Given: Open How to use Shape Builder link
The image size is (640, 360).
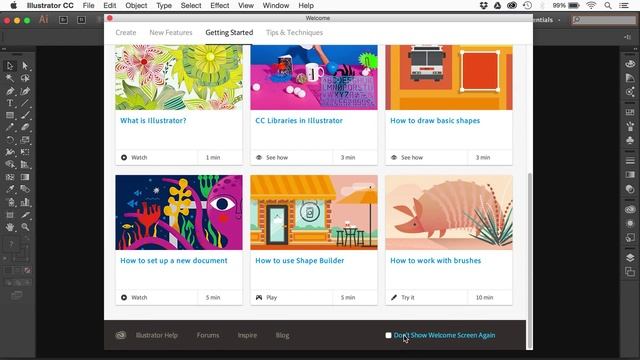Looking at the screenshot, I should (x=300, y=260).
